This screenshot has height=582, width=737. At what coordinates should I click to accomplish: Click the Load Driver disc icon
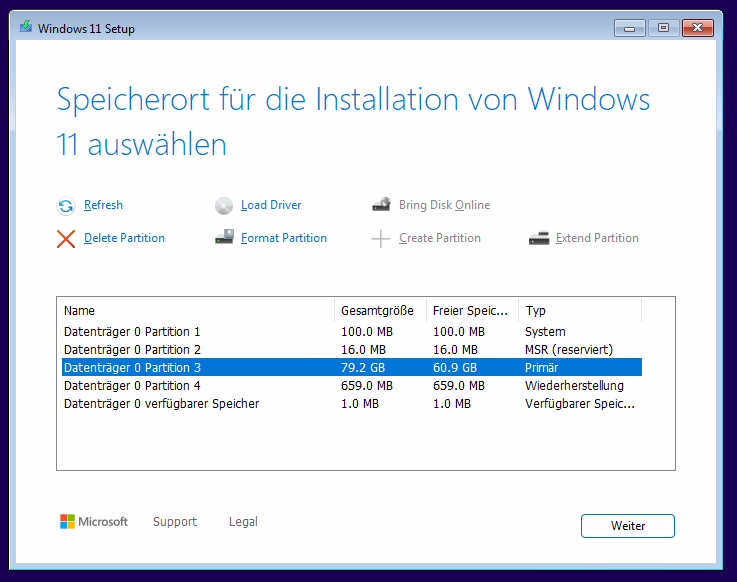[224, 206]
